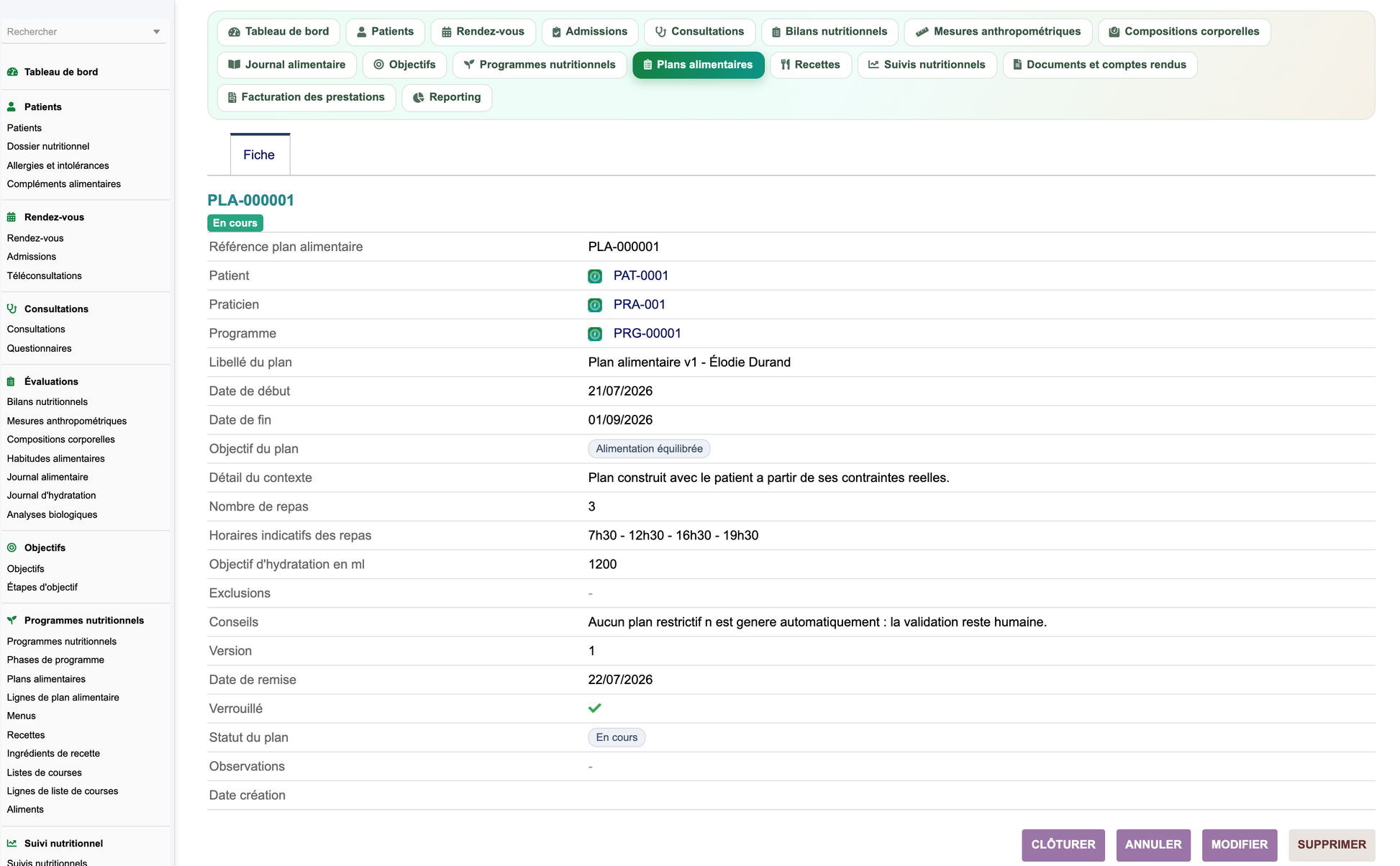Open Aliments in sidebar
The width and height of the screenshot is (1400, 866).
[25, 809]
